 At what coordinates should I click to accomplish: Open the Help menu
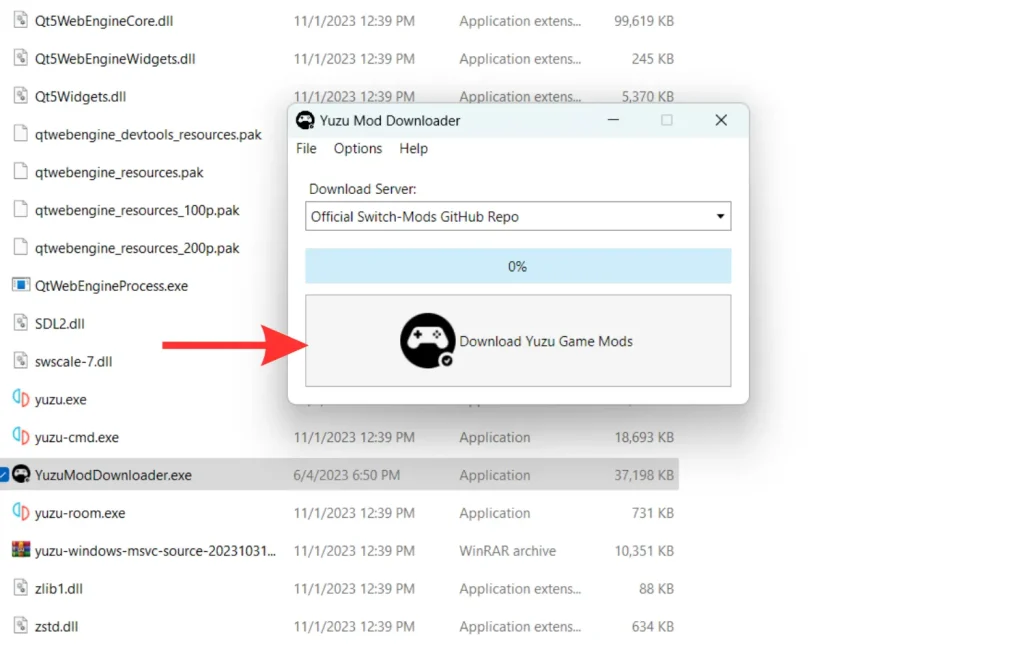click(413, 148)
